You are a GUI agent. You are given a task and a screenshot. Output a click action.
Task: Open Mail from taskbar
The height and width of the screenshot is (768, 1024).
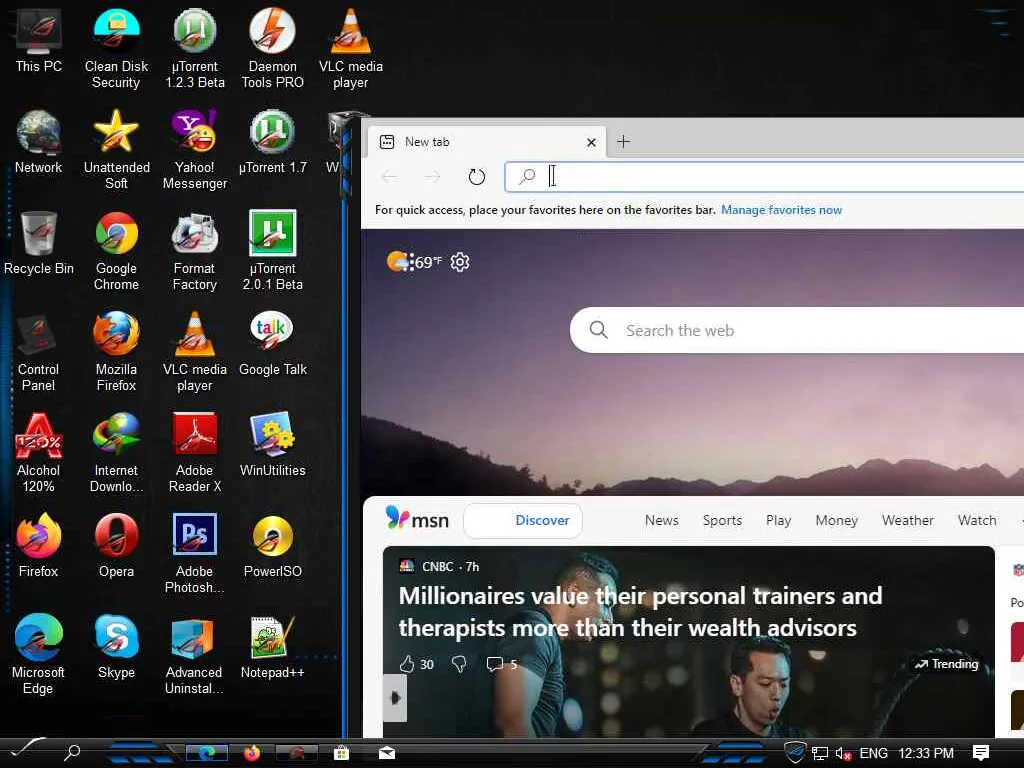[387, 753]
